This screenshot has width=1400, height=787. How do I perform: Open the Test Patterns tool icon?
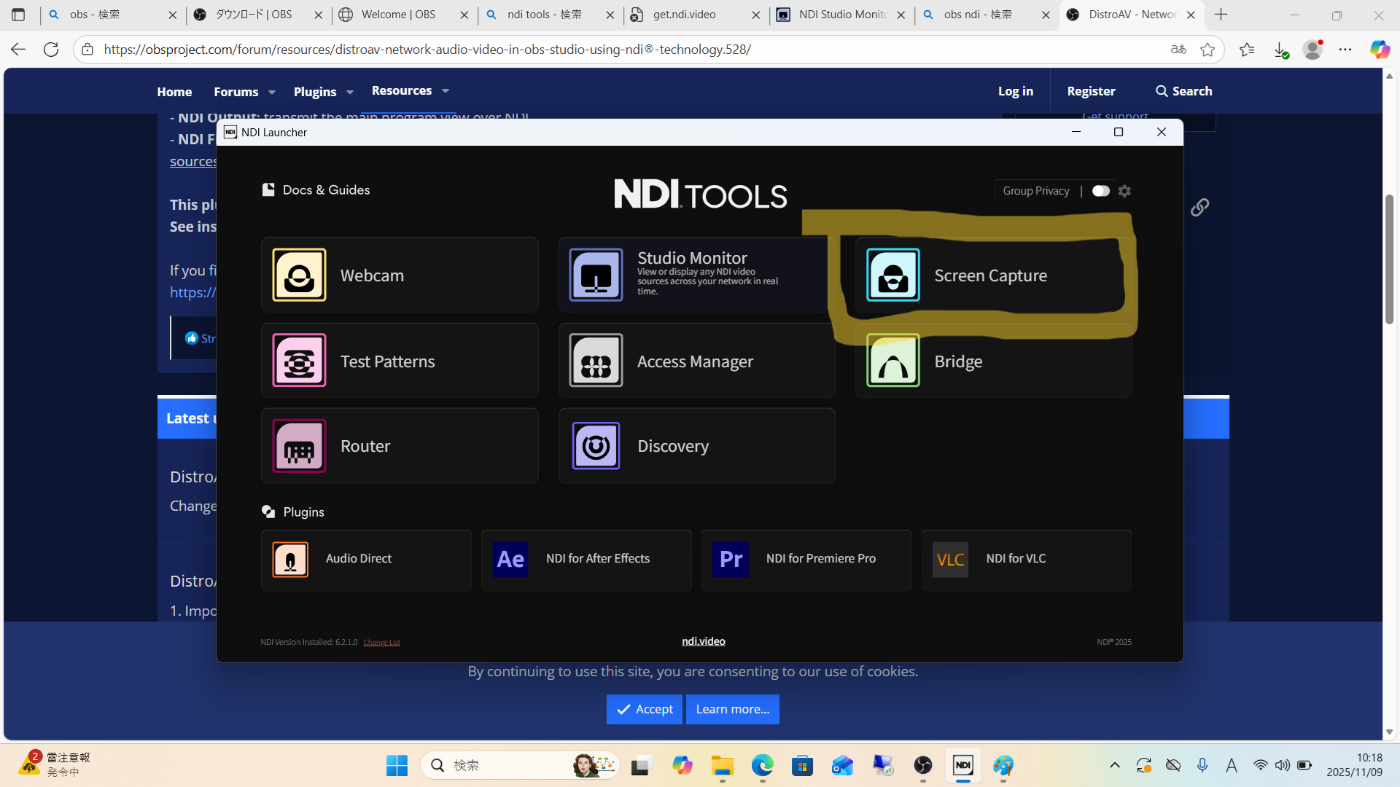click(x=299, y=361)
